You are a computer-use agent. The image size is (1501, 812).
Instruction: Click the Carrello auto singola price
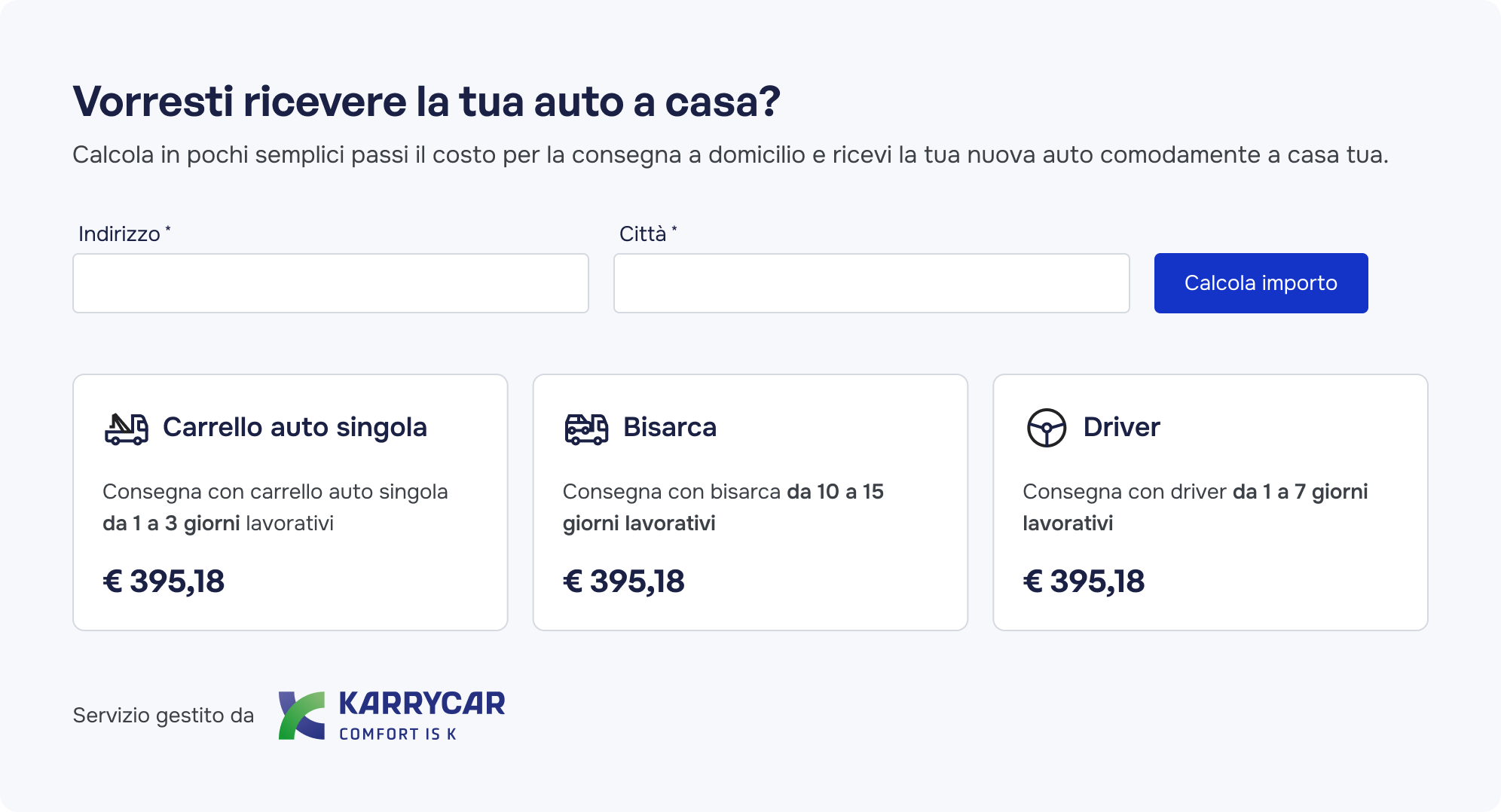(x=164, y=582)
